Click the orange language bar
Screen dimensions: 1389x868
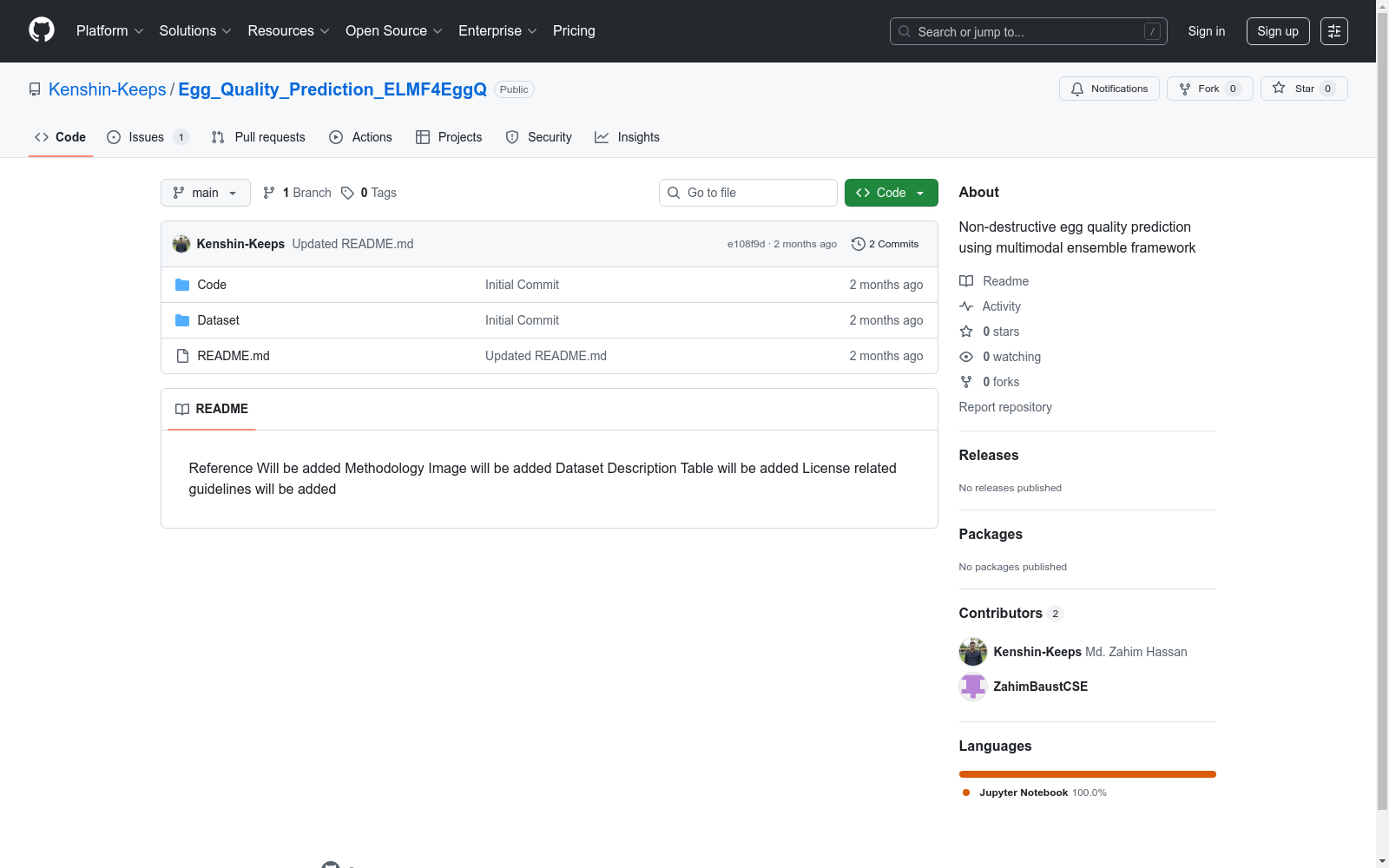click(1088, 774)
